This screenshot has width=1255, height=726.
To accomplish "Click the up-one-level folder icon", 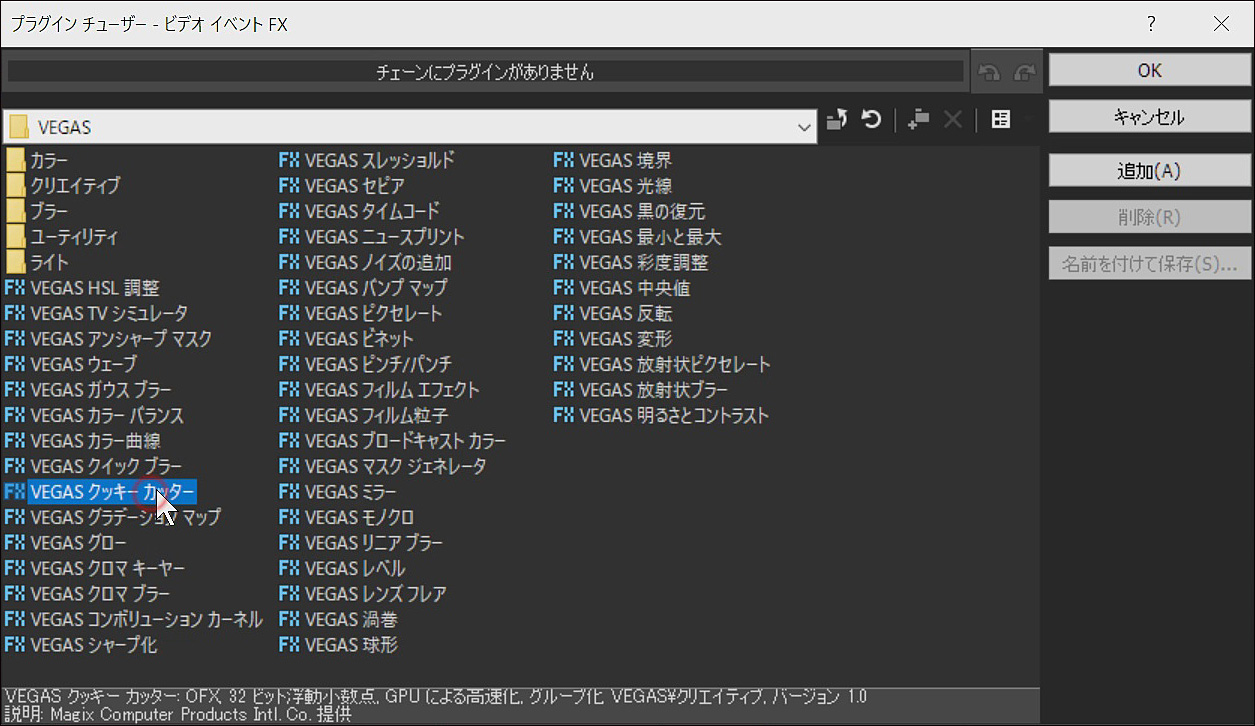I will coord(837,120).
